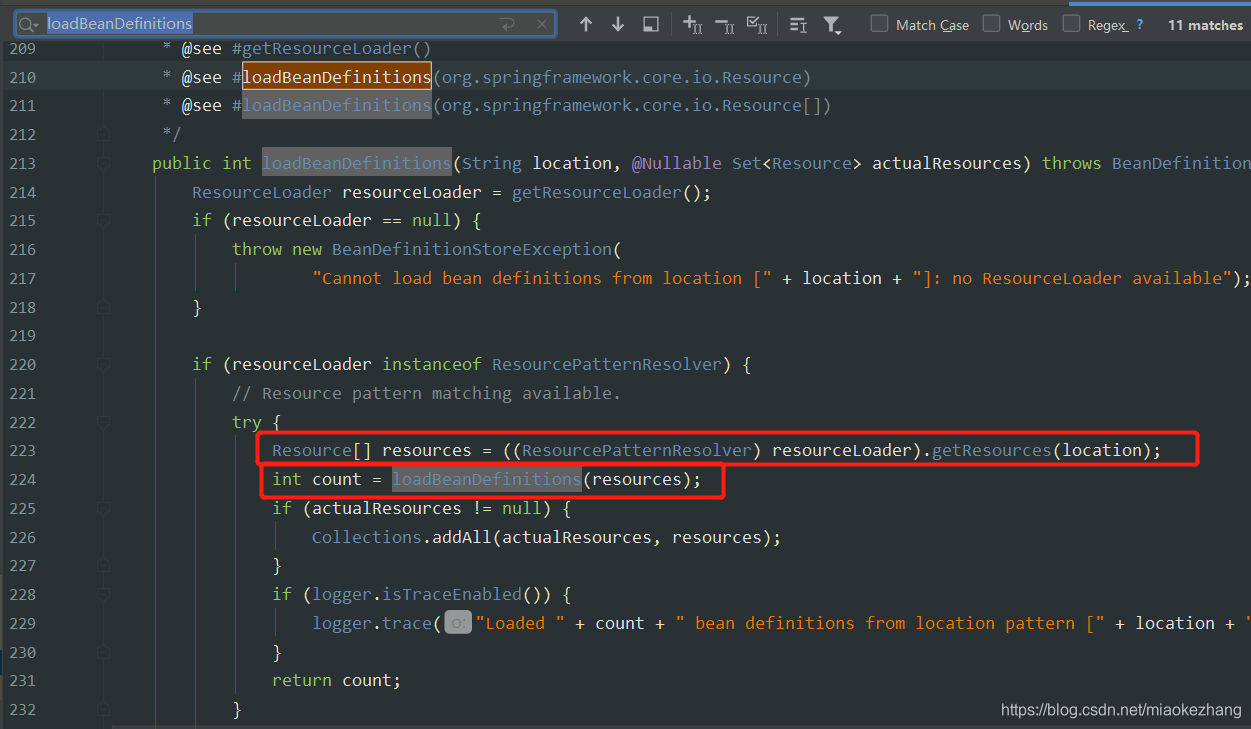1251x729 pixels.
Task: Unselect occurrence (minus icon)
Action: [x=725, y=24]
